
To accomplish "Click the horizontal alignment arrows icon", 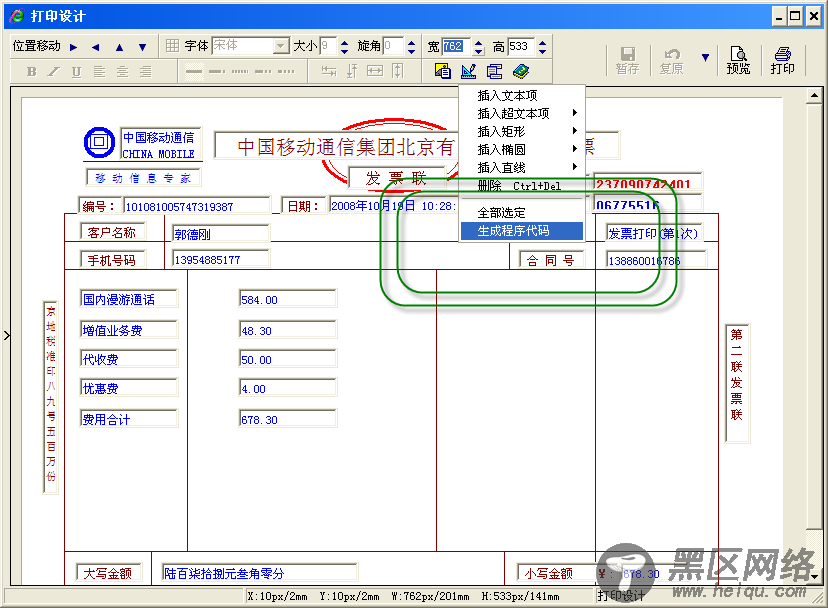I will click(329, 71).
